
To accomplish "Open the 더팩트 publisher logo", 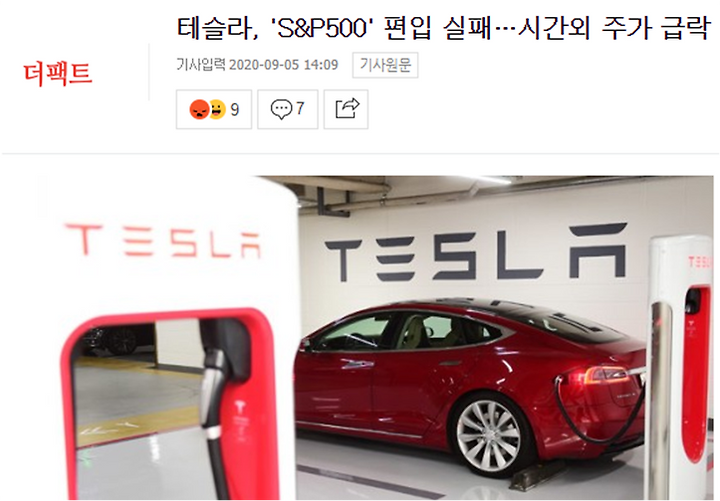I will tap(58, 73).
